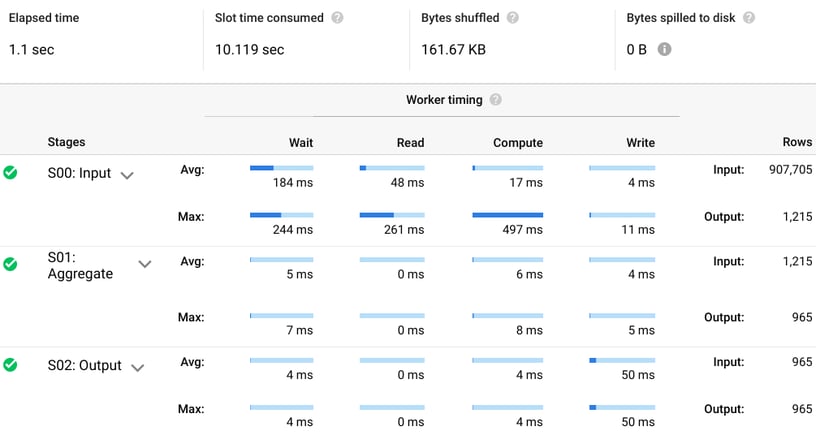
Task: Click S00 input rows value 907,705
Action: point(790,170)
